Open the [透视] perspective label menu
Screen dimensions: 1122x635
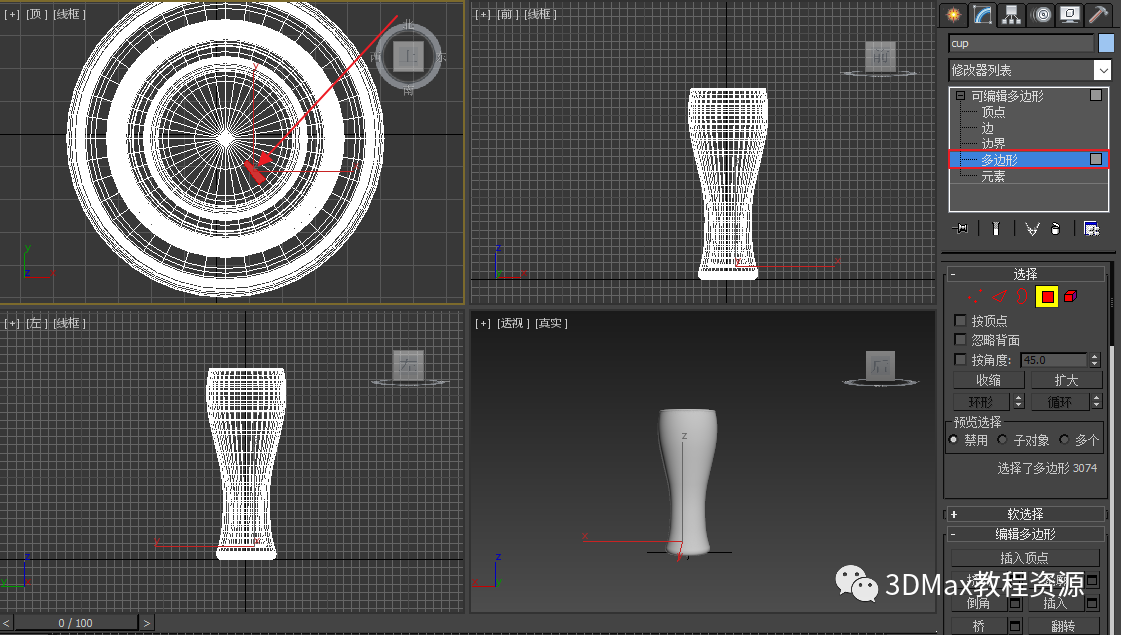(x=514, y=324)
